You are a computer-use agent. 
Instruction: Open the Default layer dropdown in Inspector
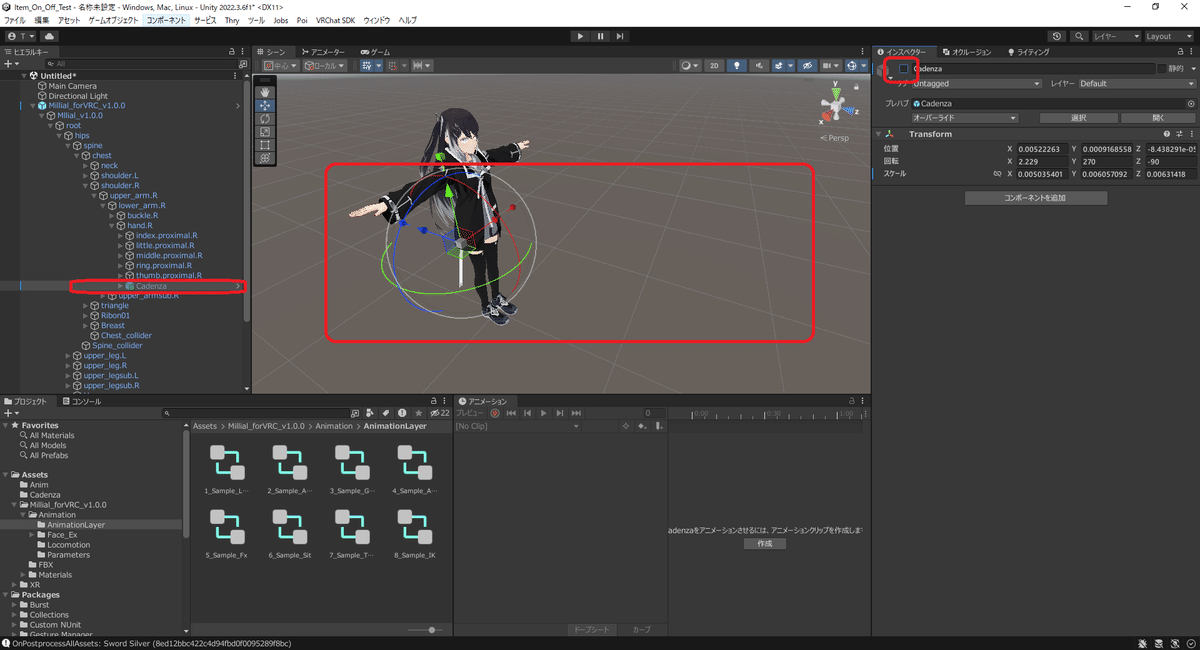1136,84
